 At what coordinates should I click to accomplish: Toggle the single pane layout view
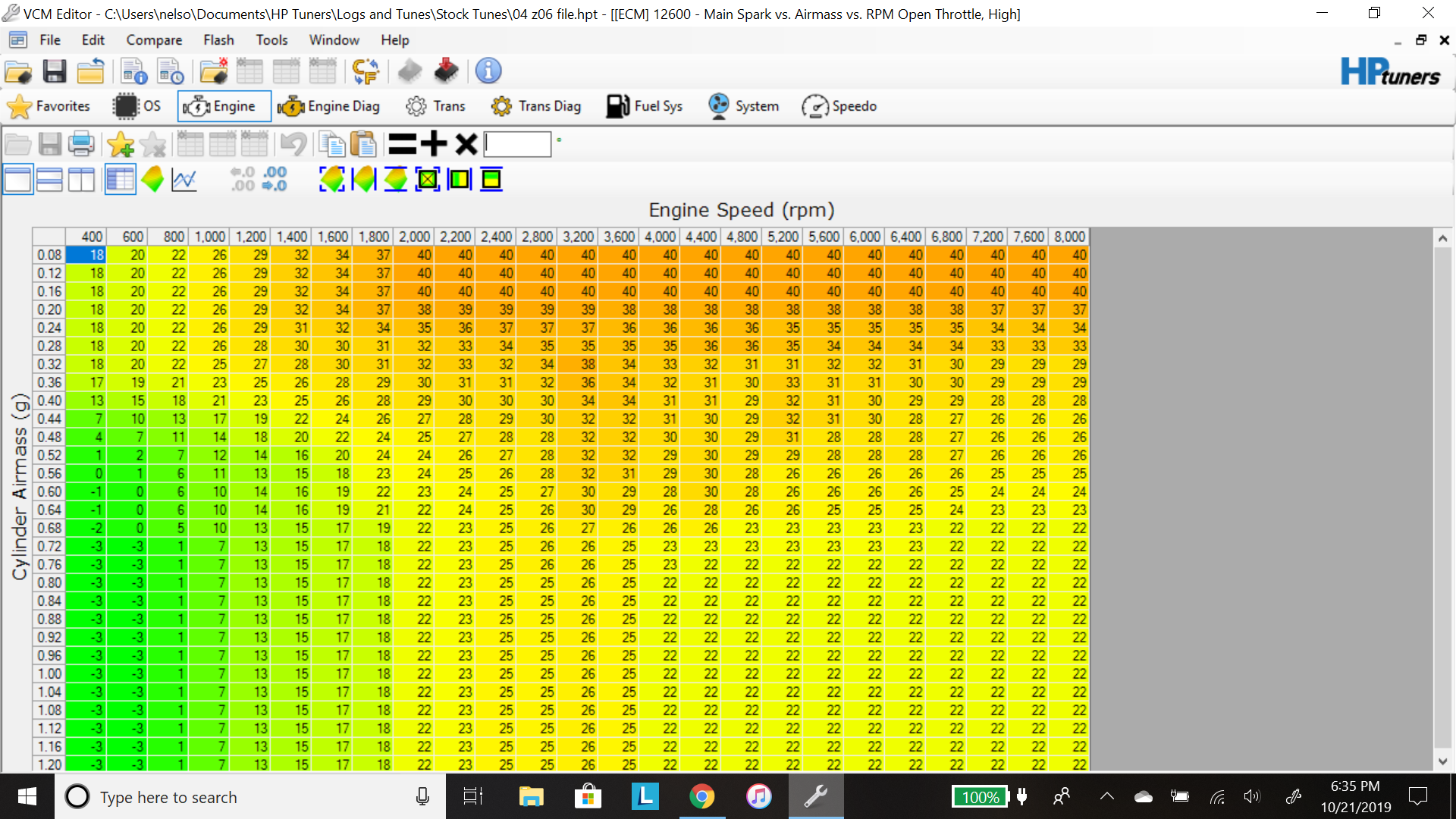pyautogui.click(x=17, y=179)
